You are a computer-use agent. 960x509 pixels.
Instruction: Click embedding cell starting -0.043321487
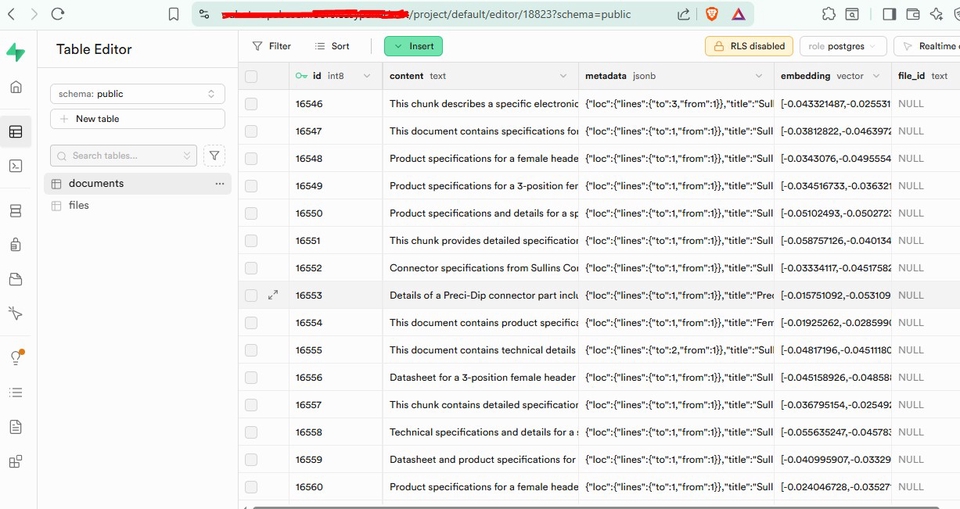833,104
